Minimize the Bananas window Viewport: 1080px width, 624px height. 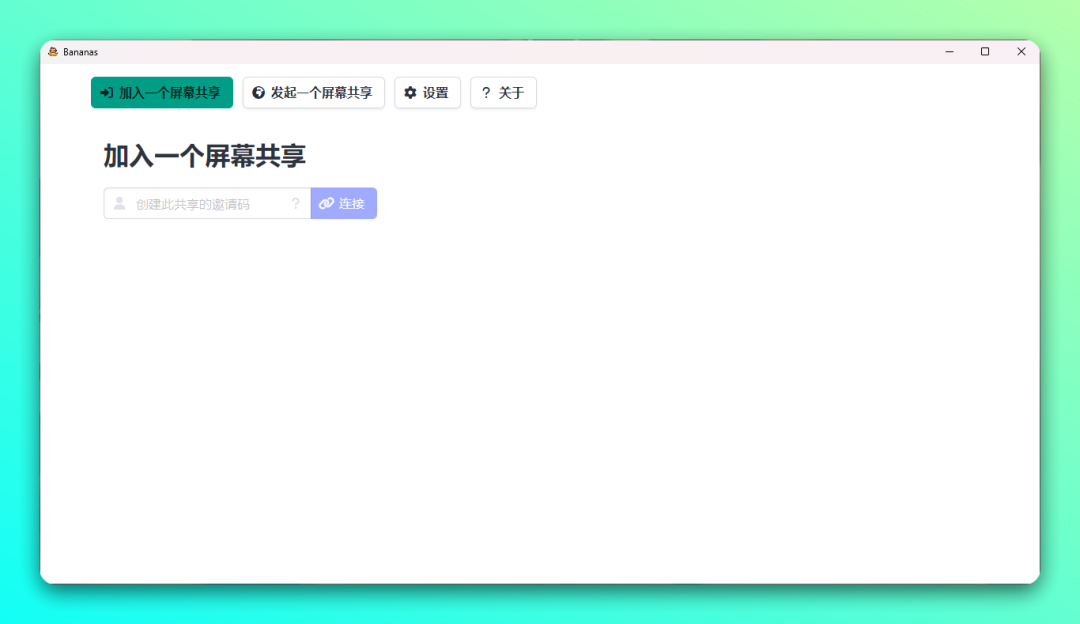coord(949,52)
